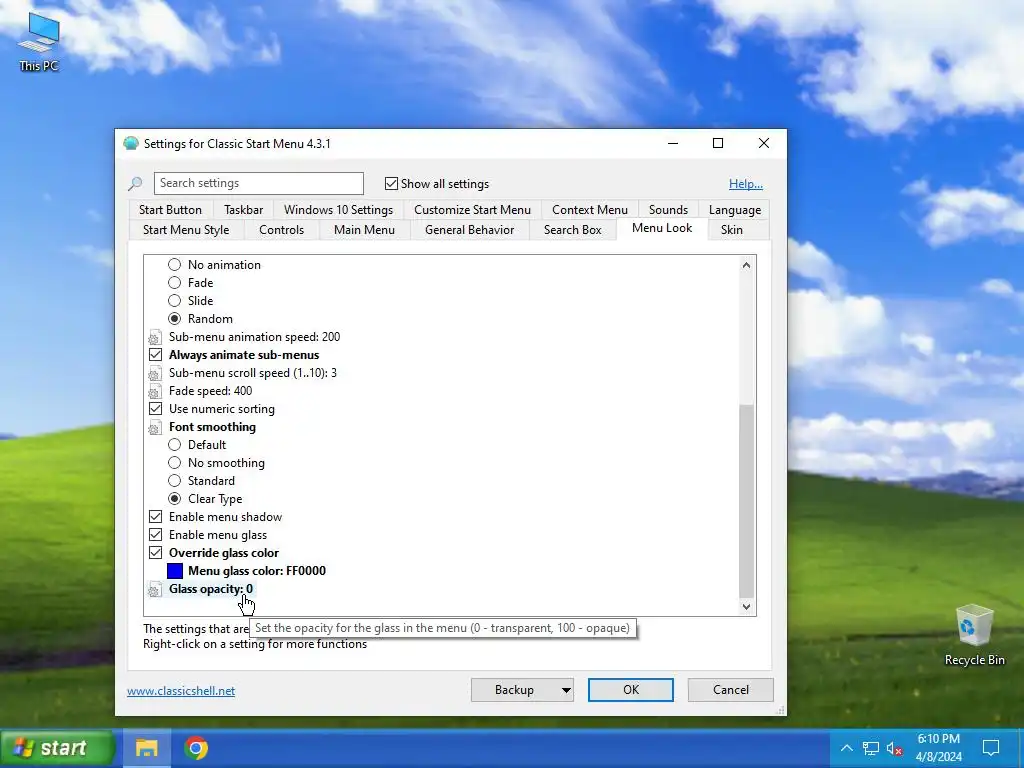This screenshot has width=1024, height=768.
Task: Open the taskbar clock and date
Action: coord(938,748)
